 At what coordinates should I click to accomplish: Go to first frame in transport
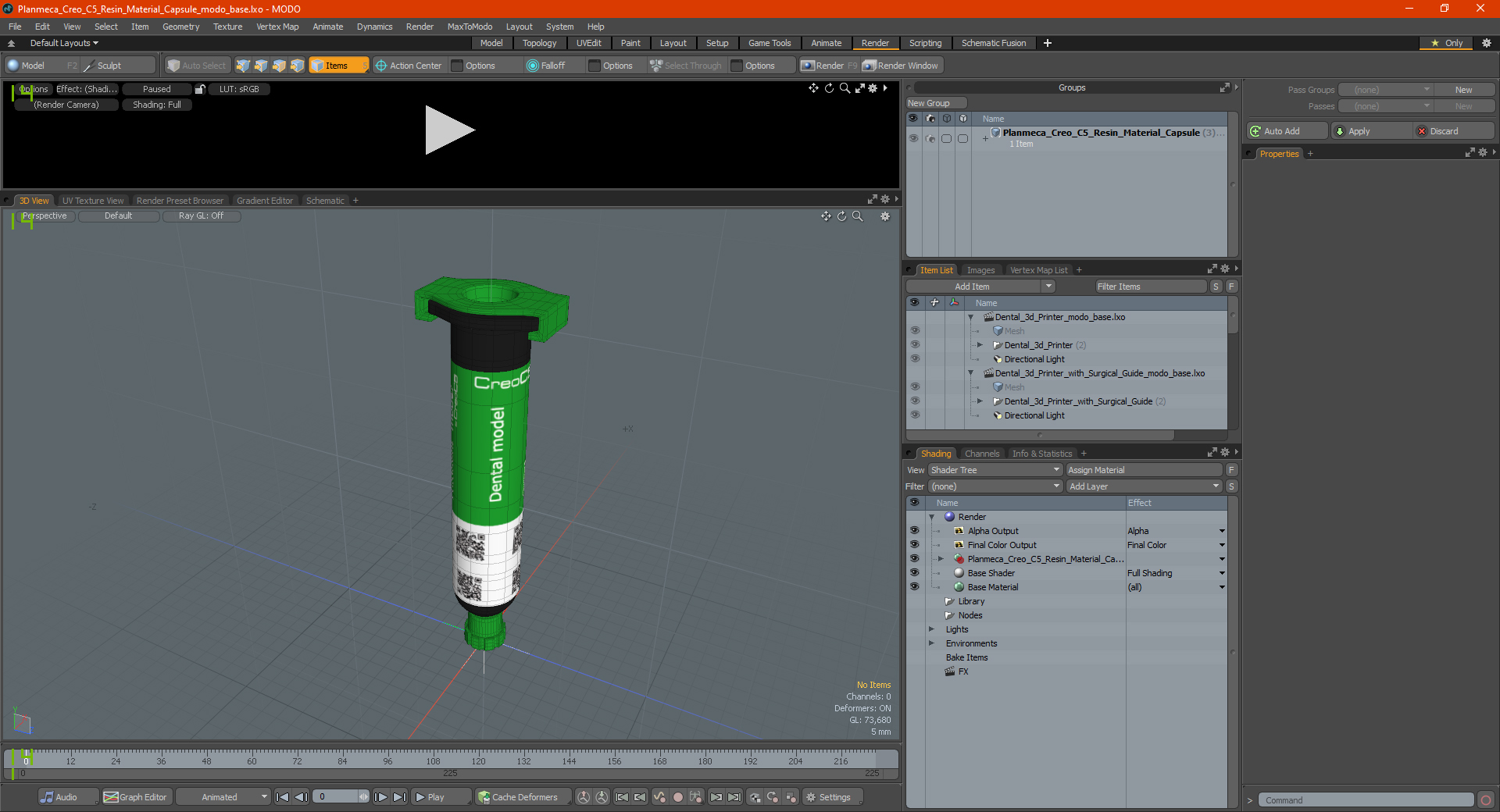[x=283, y=797]
